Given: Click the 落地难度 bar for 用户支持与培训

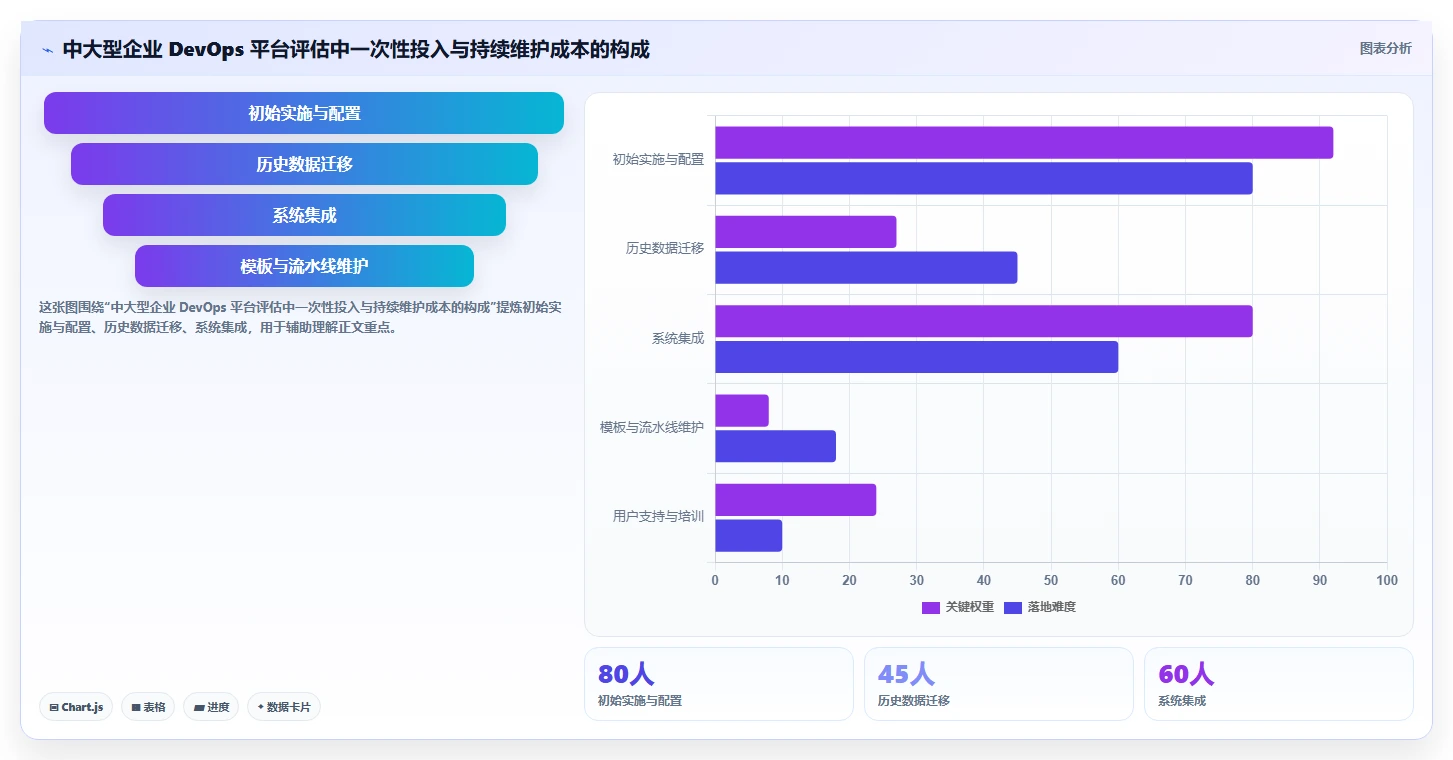Looking at the screenshot, I should pyautogui.click(x=748, y=535).
